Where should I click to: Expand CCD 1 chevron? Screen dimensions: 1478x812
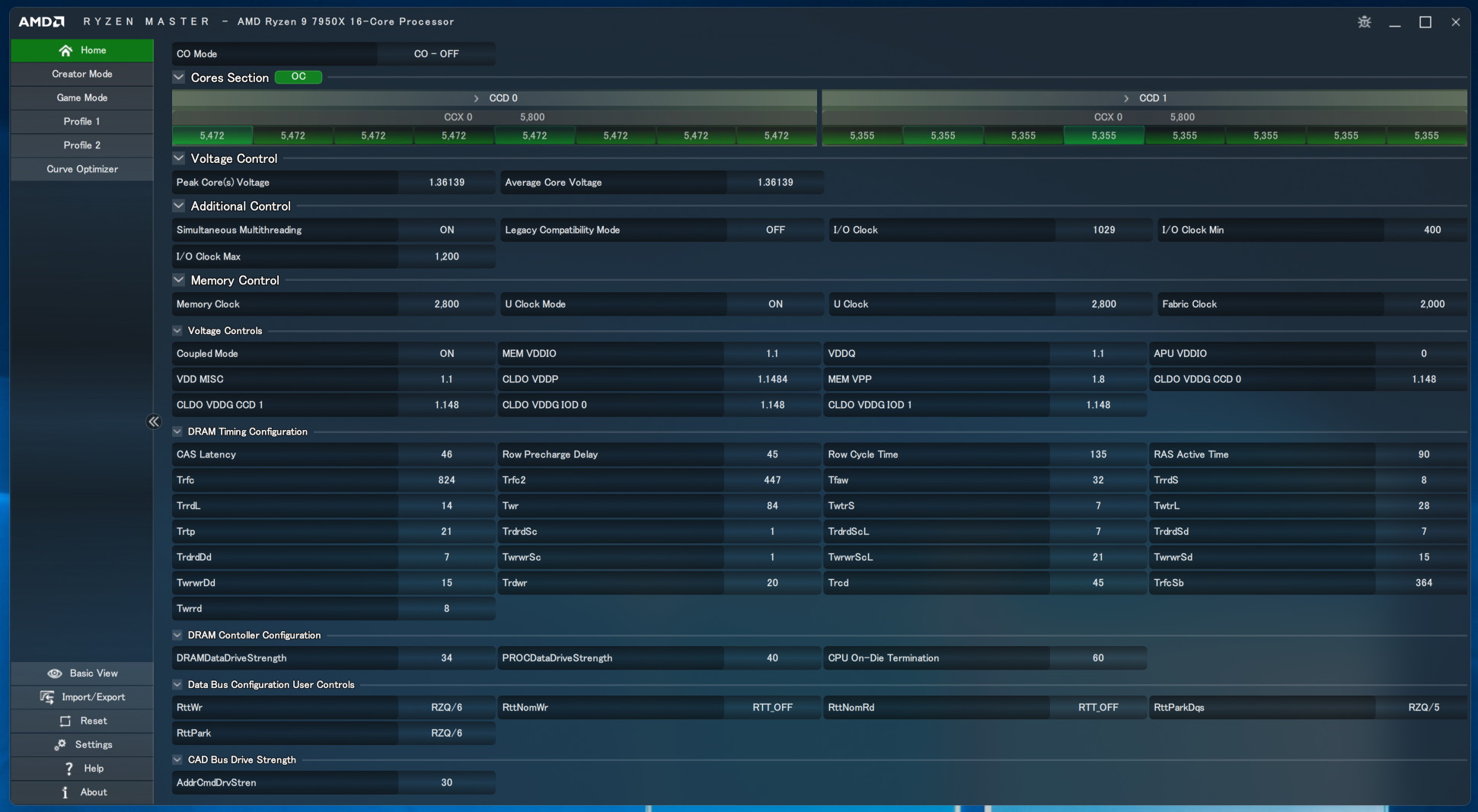[x=1127, y=98]
